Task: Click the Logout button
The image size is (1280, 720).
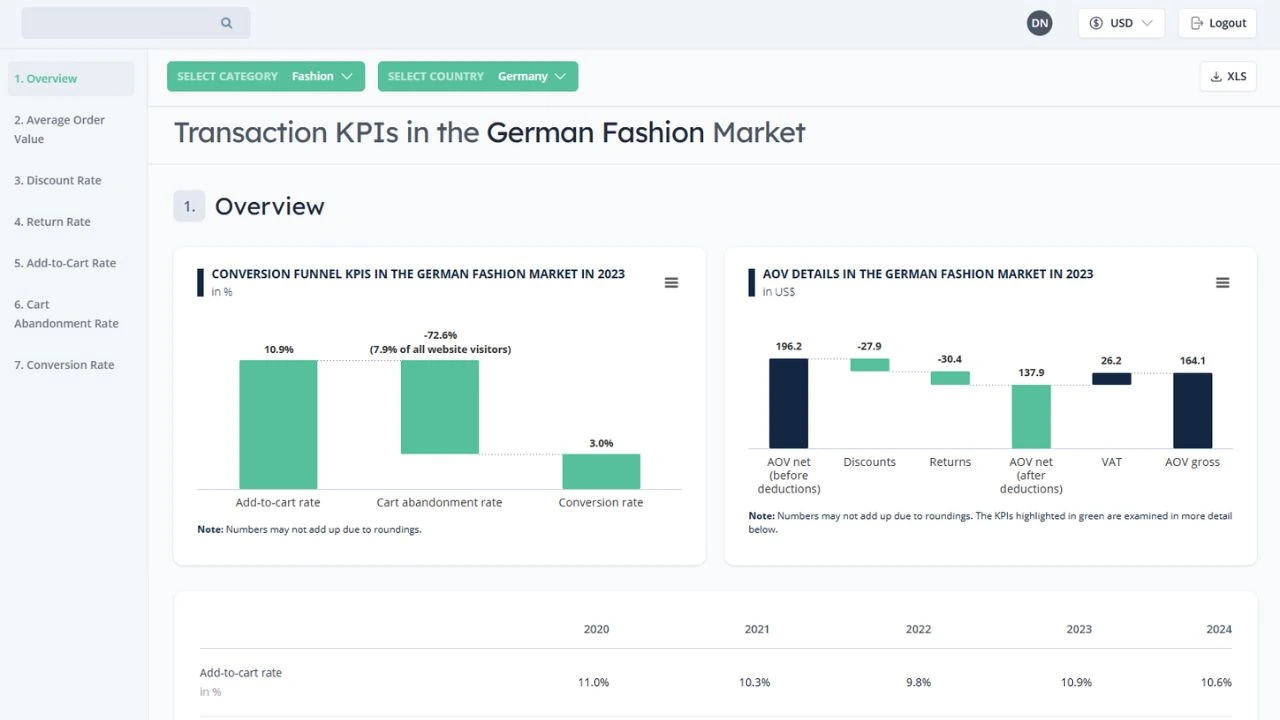Action: tap(1217, 22)
